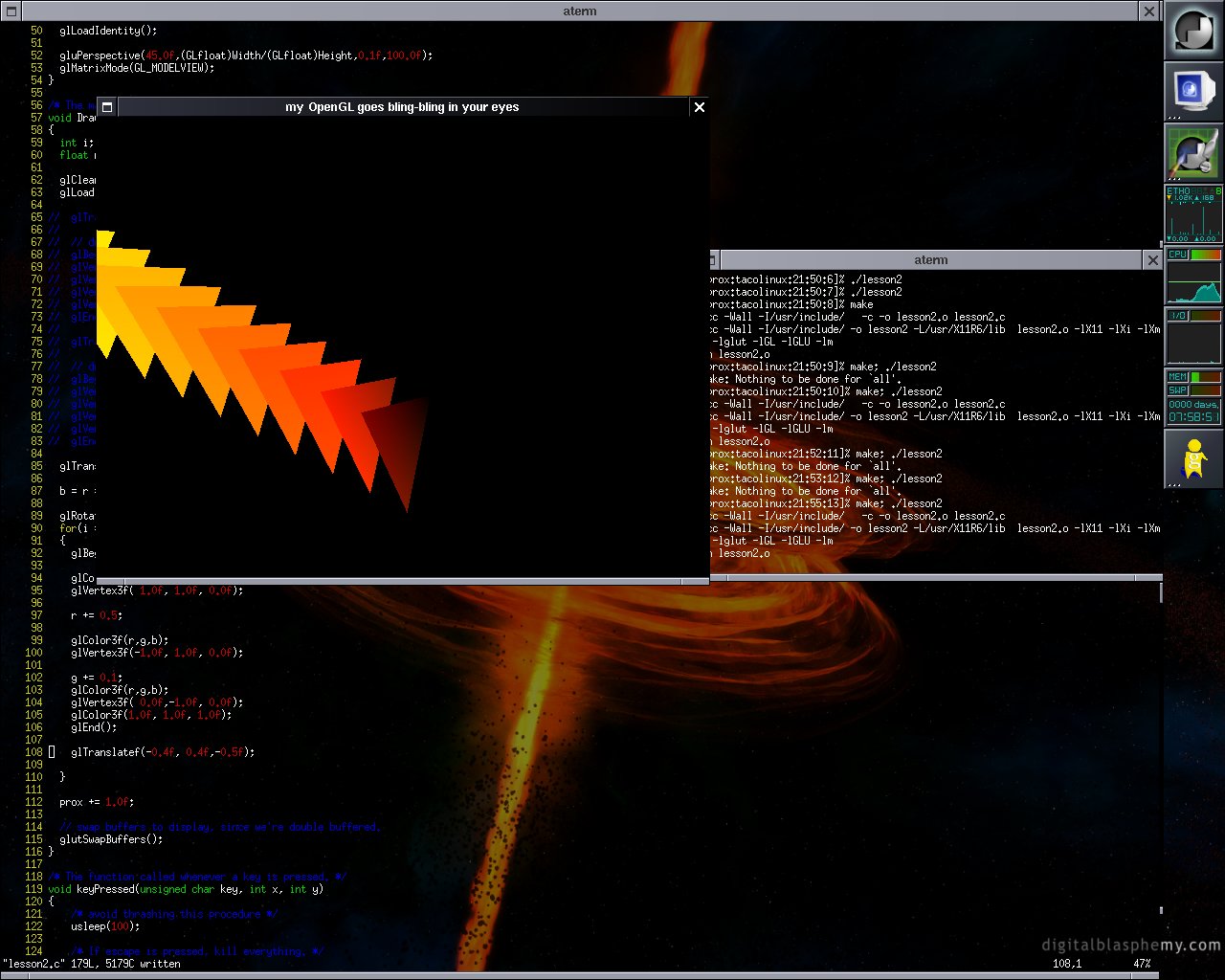
Task: Click the resize bar below the OpenGL window
Action: point(403,581)
